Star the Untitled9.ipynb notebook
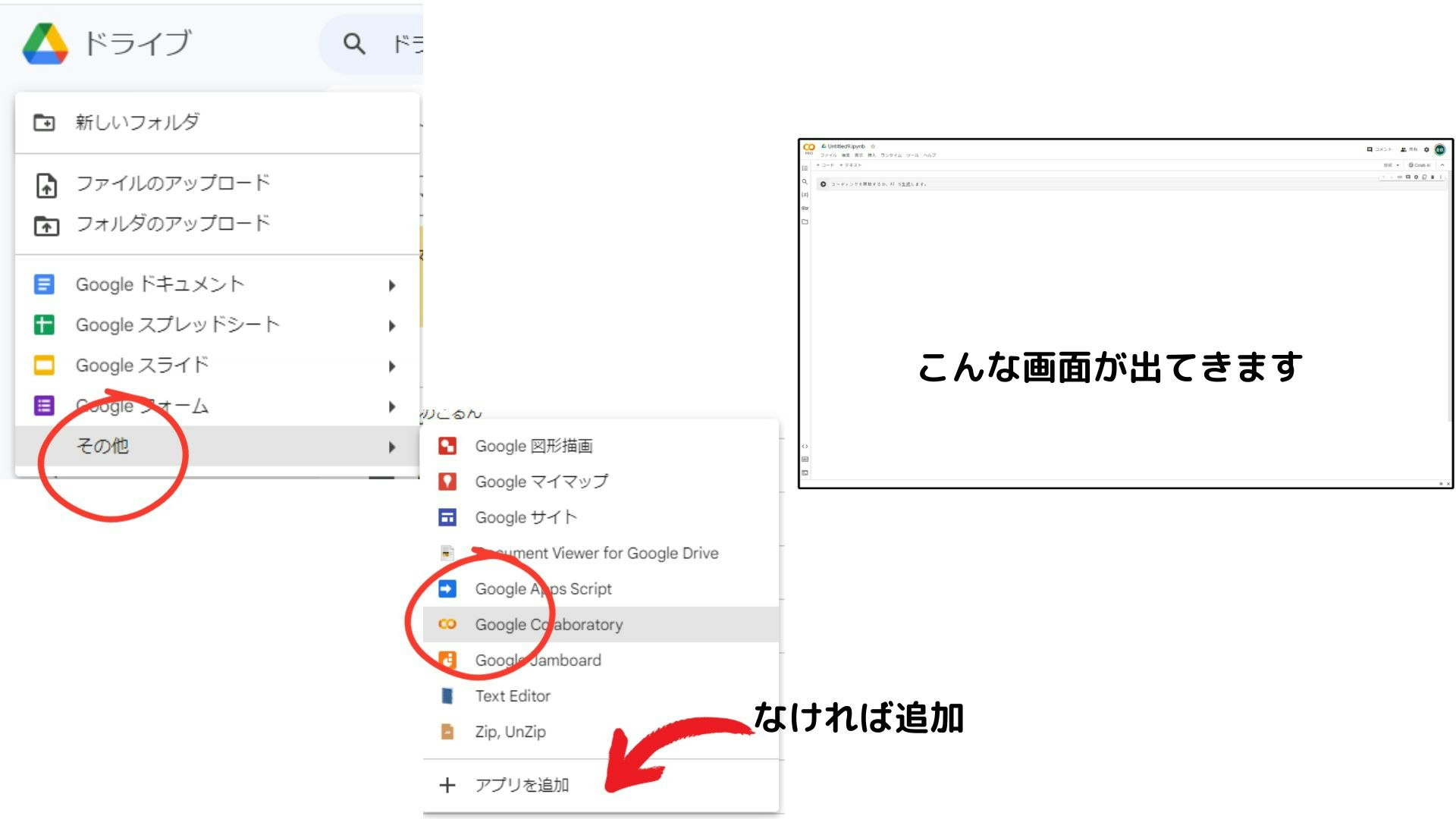The width and height of the screenshot is (1456, 819). (x=872, y=146)
